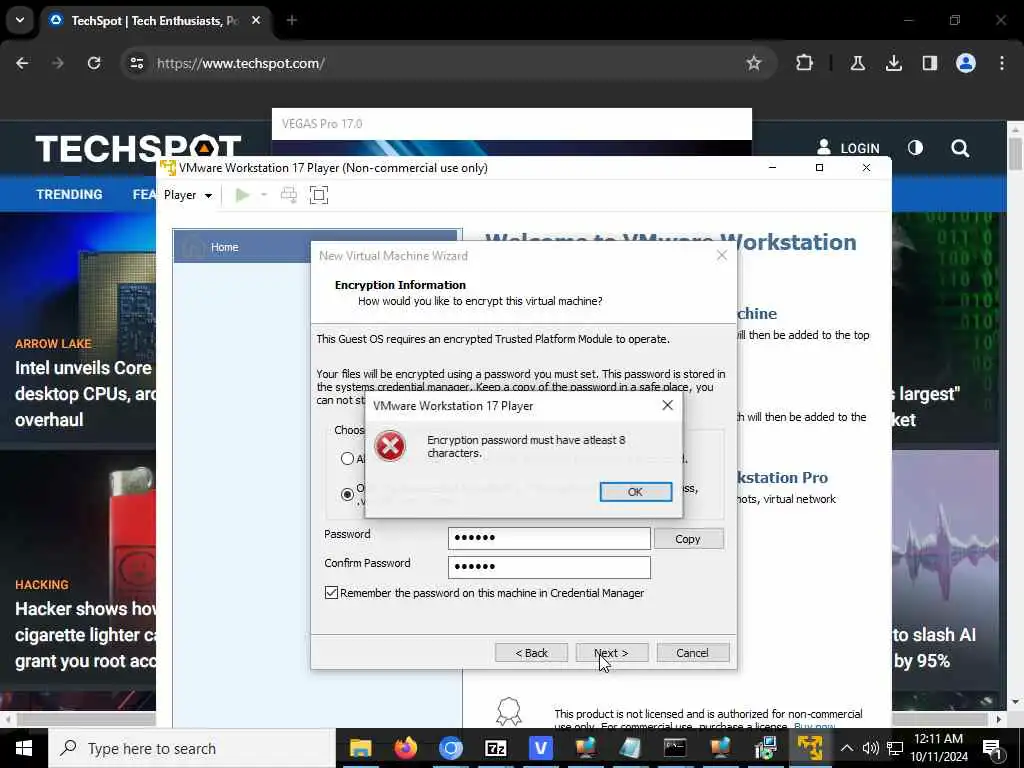
Task: Launch Firefox from the taskbar
Action: (406, 748)
